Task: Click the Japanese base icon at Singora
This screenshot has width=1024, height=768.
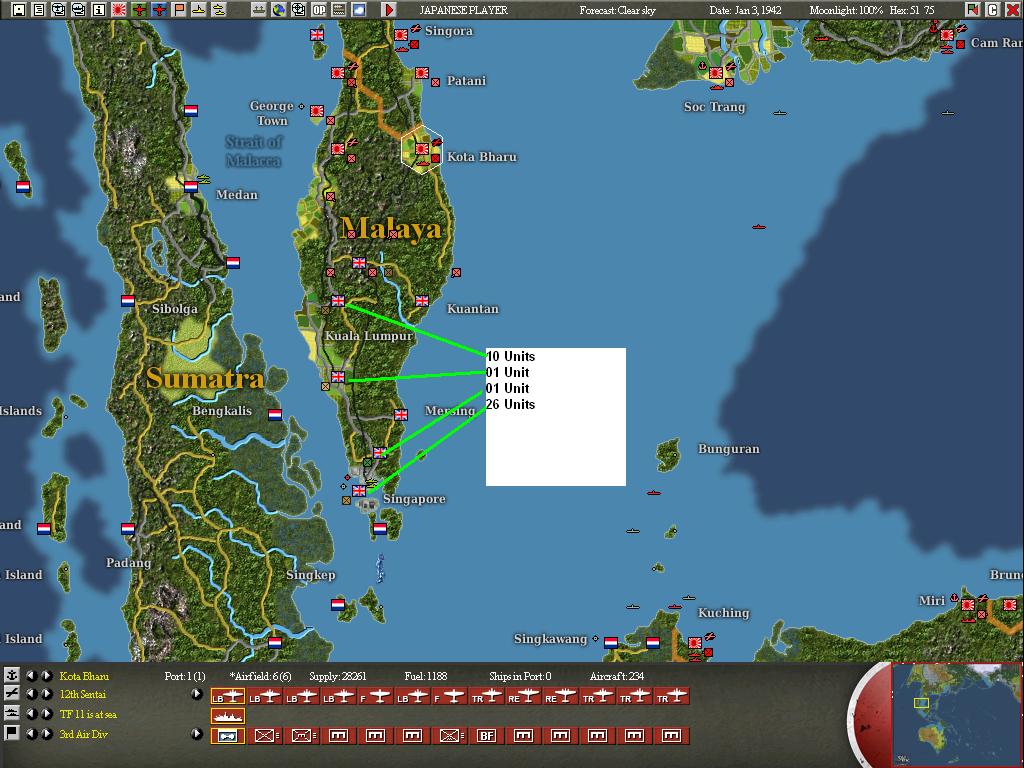Action: [x=401, y=35]
